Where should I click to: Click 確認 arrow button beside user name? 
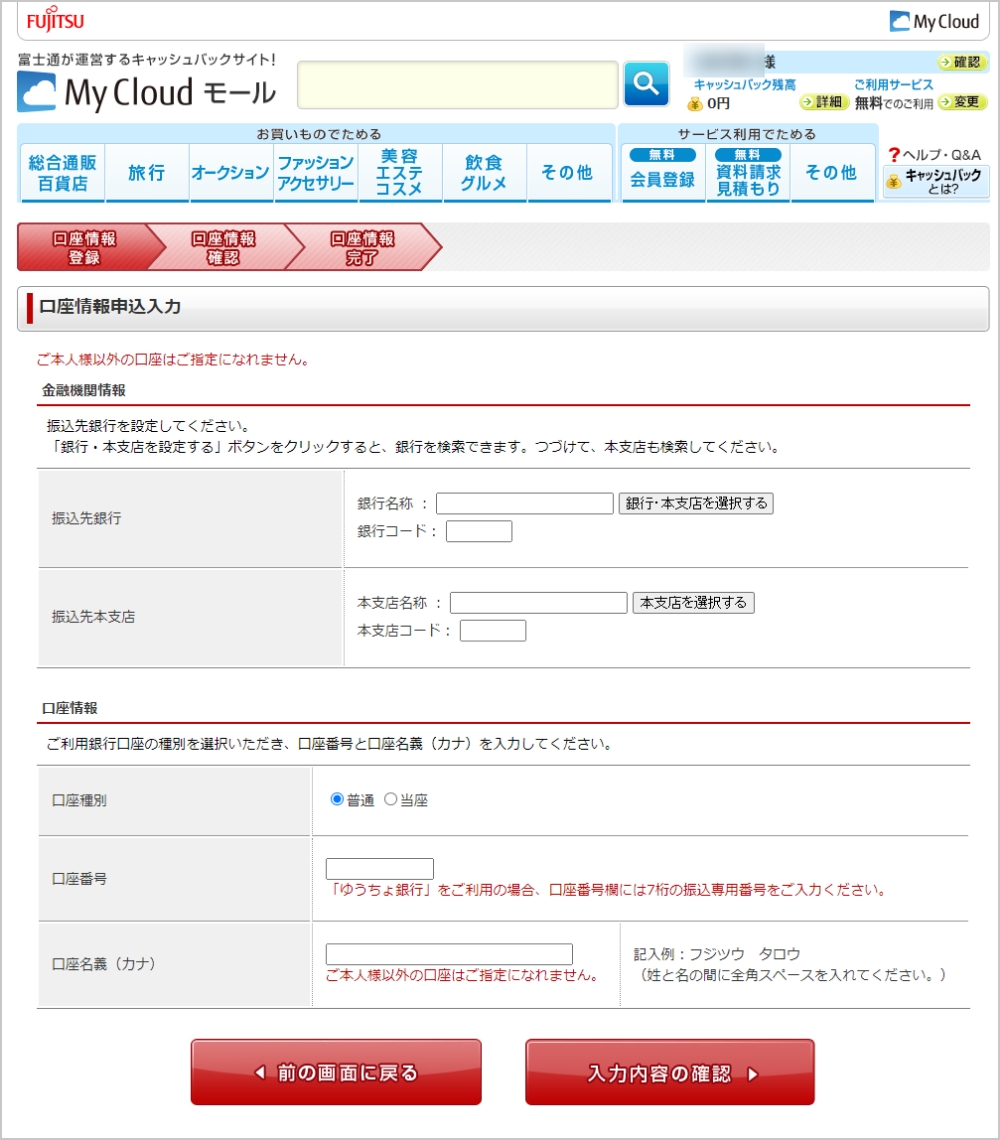tap(961, 62)
